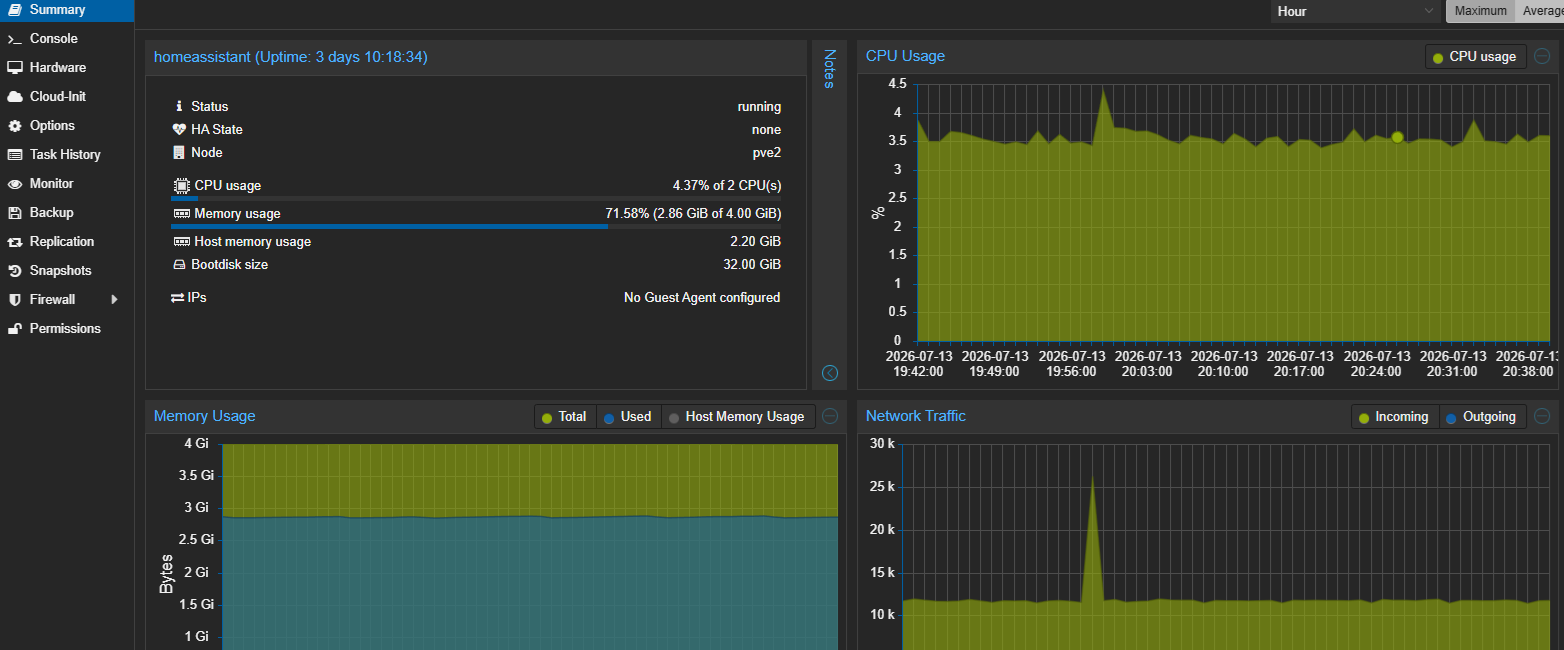Click the Replication arrows icon
1564x650 pixels.
pyautogui.click(x=14, y=242)
